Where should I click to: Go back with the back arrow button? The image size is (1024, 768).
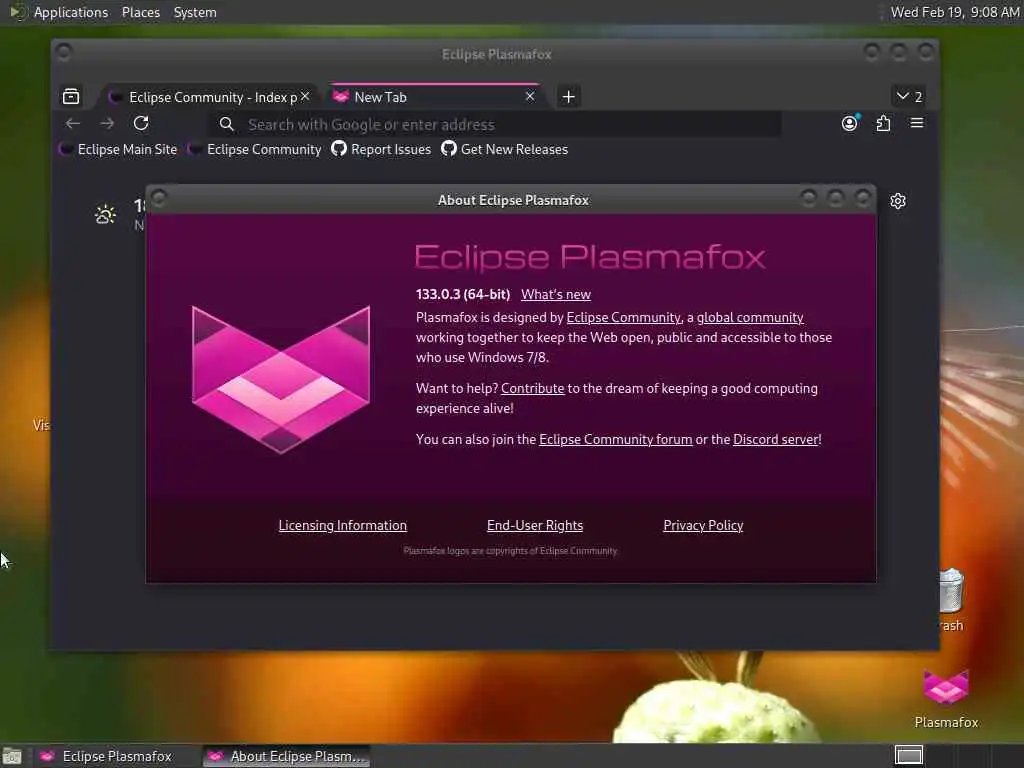[x=73, y=123]
